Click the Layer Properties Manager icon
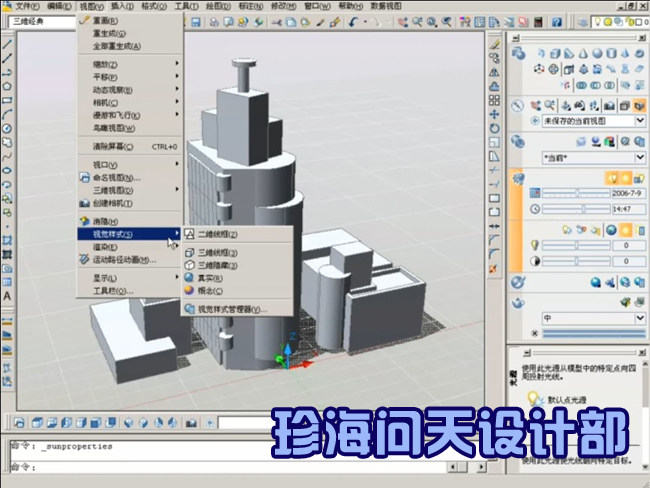Image resolution: width=650 pixels, height=488 pixels. [583, 22]
